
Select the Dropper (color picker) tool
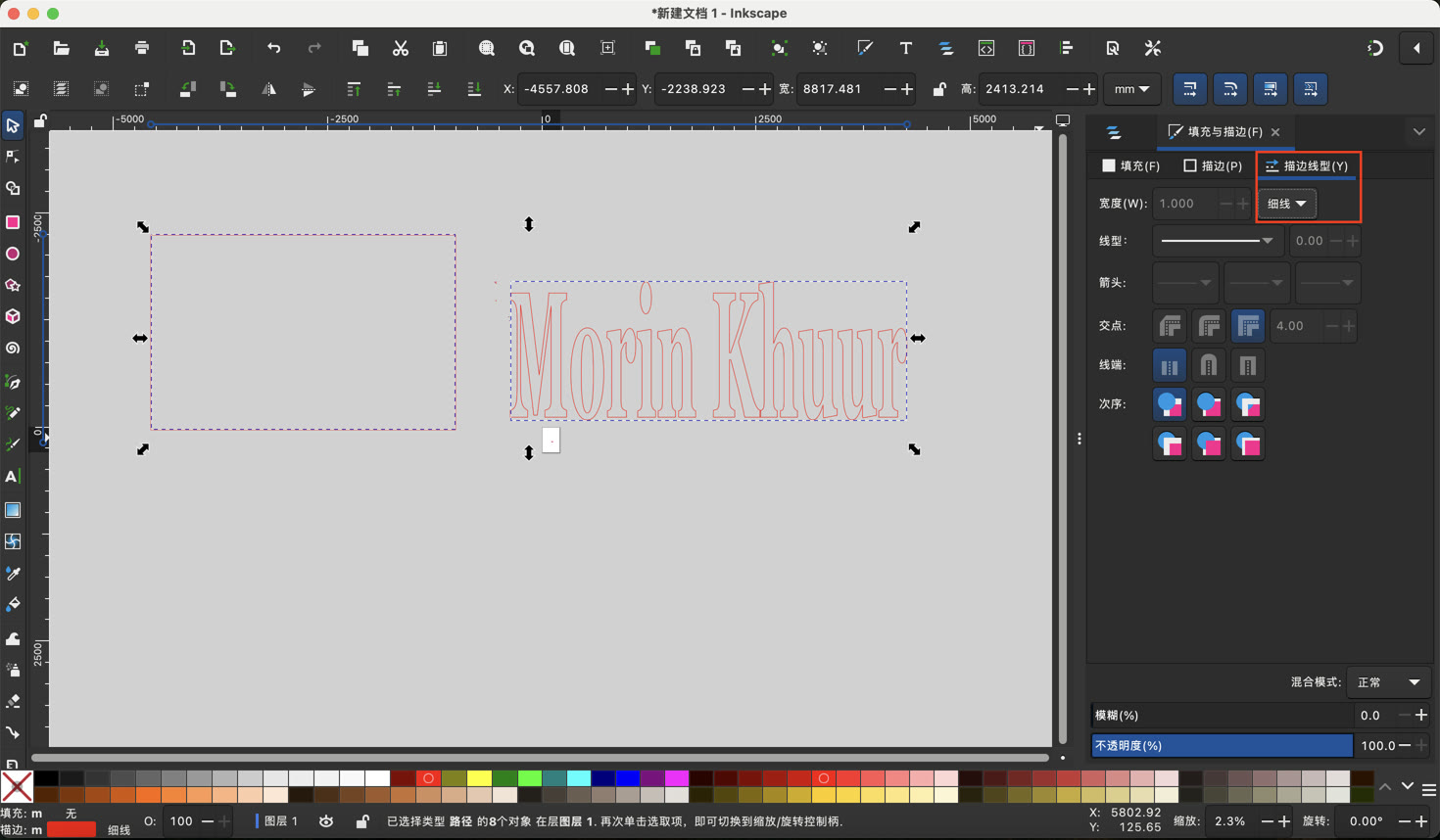13,573
